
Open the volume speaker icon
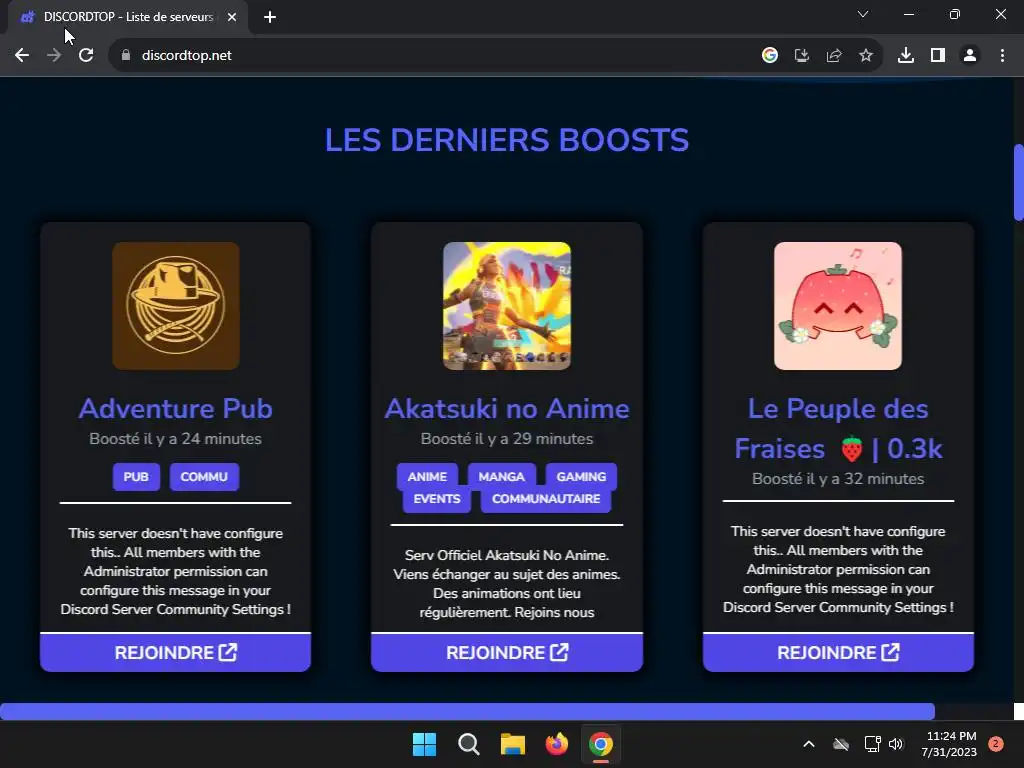coord(896,744)
